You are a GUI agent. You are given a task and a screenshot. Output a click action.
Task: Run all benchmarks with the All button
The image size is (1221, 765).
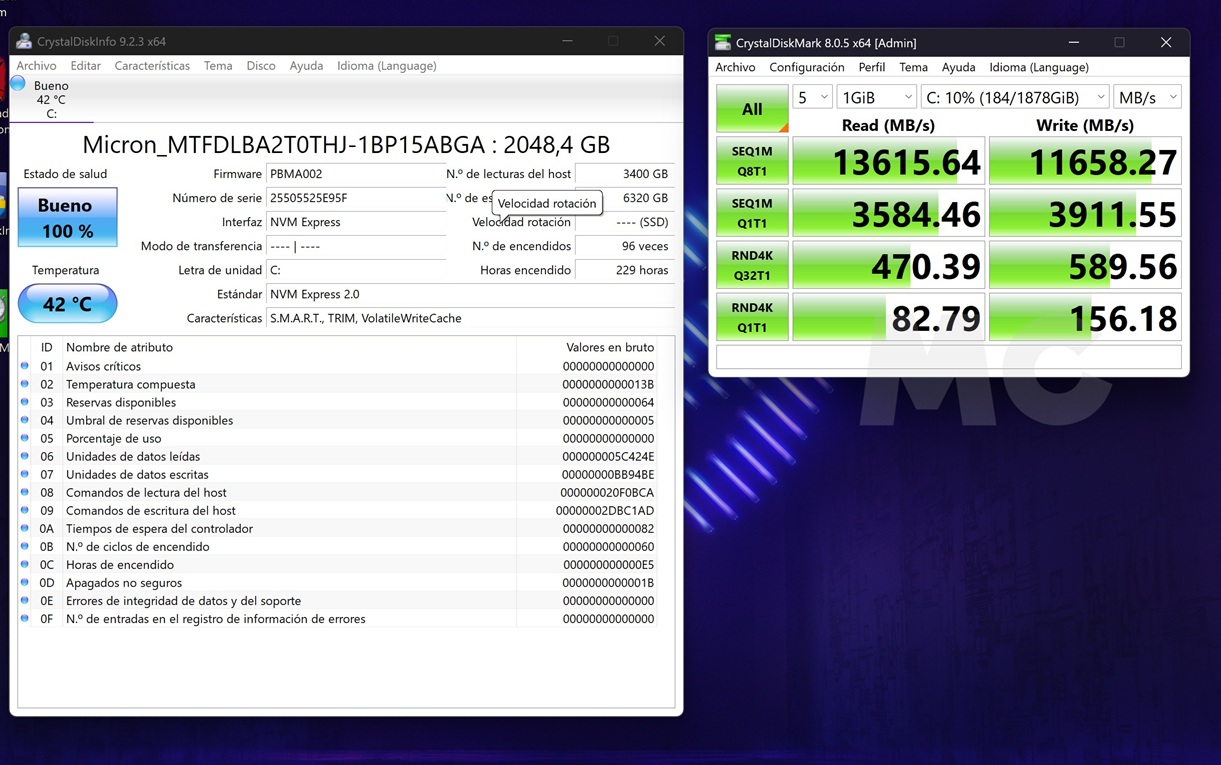[752, 109]
